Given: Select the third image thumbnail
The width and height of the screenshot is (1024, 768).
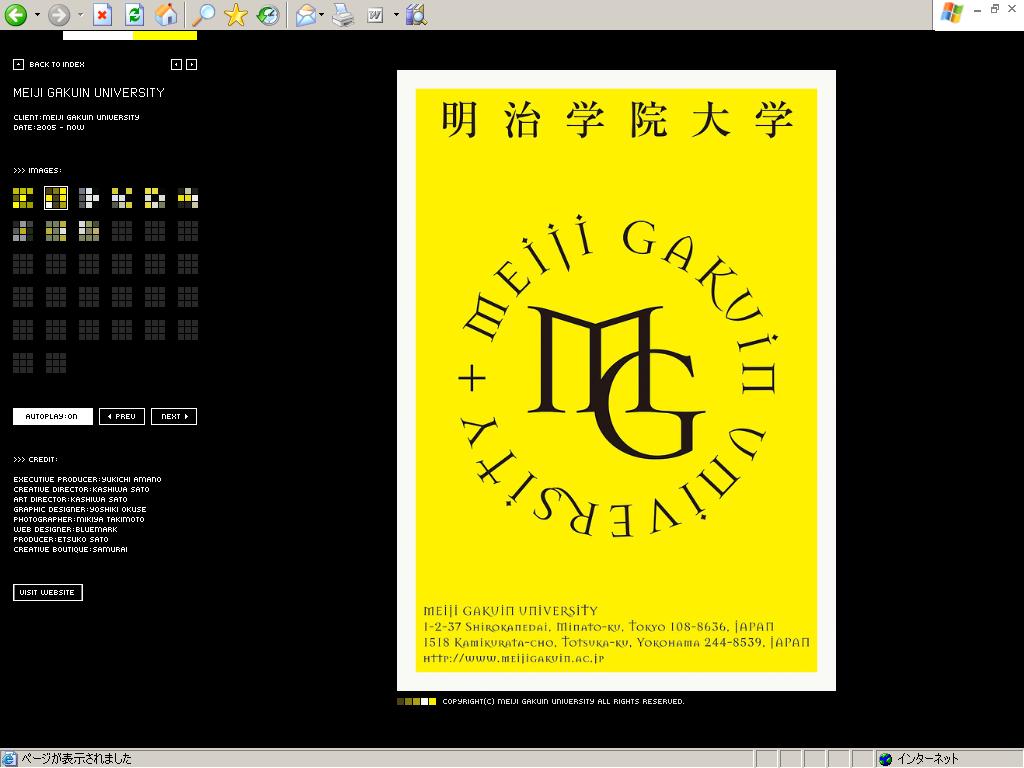Looking at the screenshot, I should click(x=89, y=198).
